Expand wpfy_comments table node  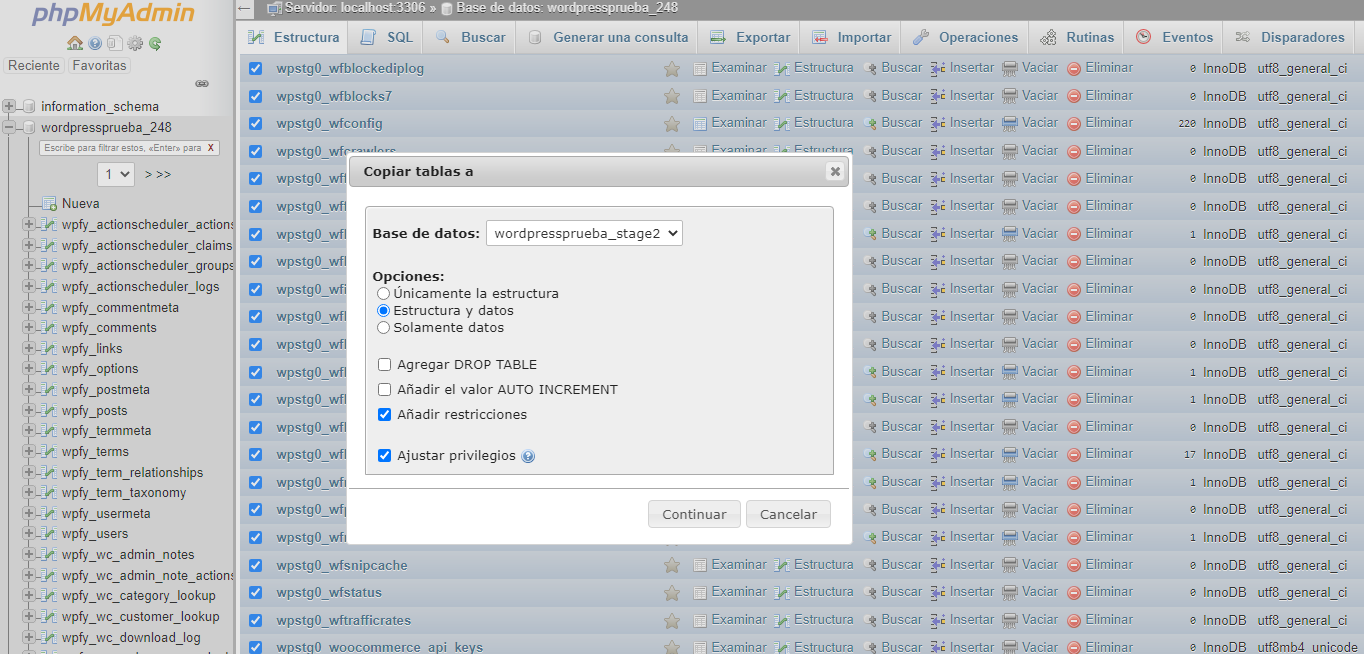[x=29, y=328]
